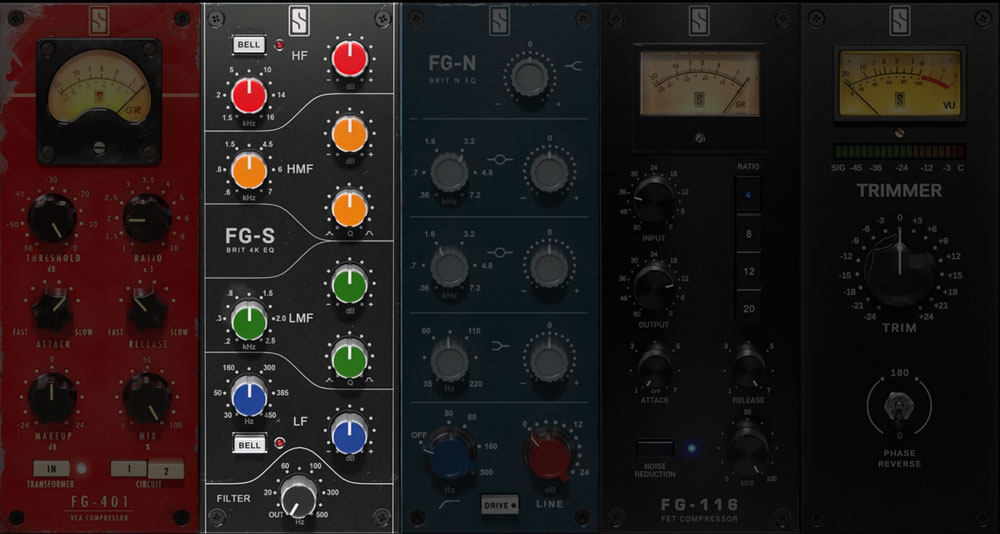Click the FG-401 Threshold knob
Viewport: 1000px width, 534px height.
tap(52, 218)
